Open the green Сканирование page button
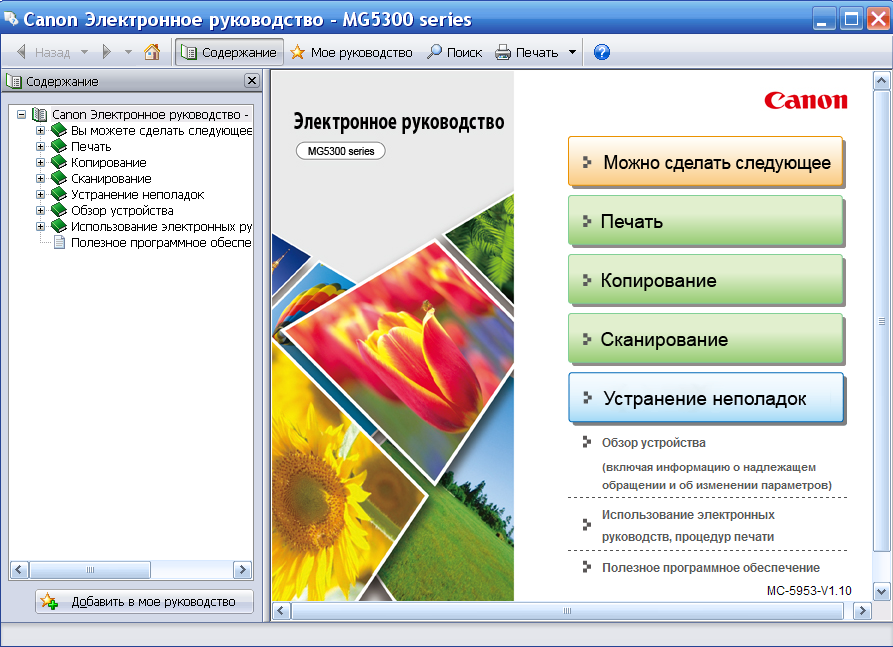This screenshot has width=893, height=647. [705, 339]
